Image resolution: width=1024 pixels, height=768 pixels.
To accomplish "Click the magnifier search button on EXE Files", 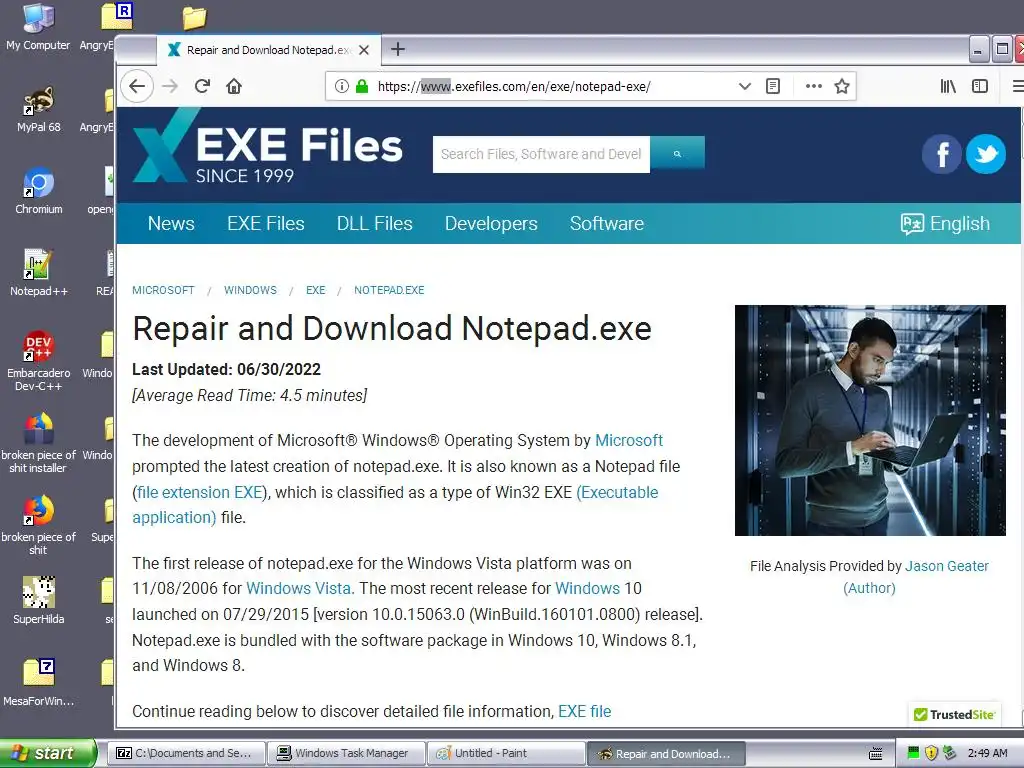I will click(677, 154).
